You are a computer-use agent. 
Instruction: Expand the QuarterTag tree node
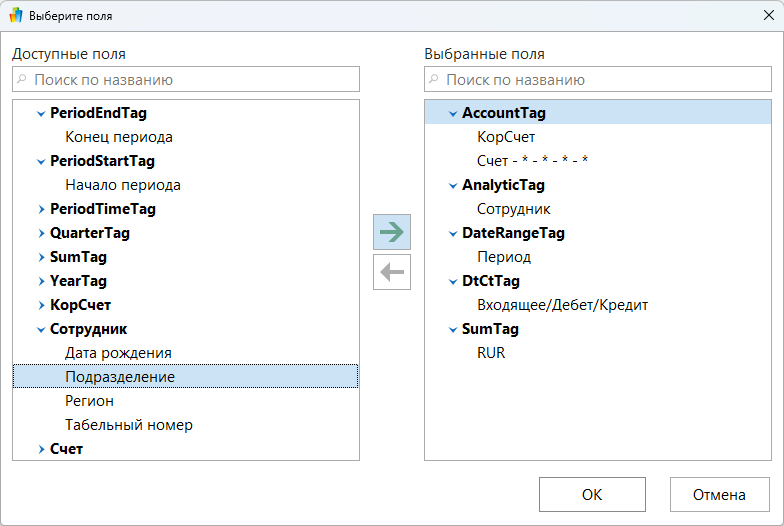[41, 233]
